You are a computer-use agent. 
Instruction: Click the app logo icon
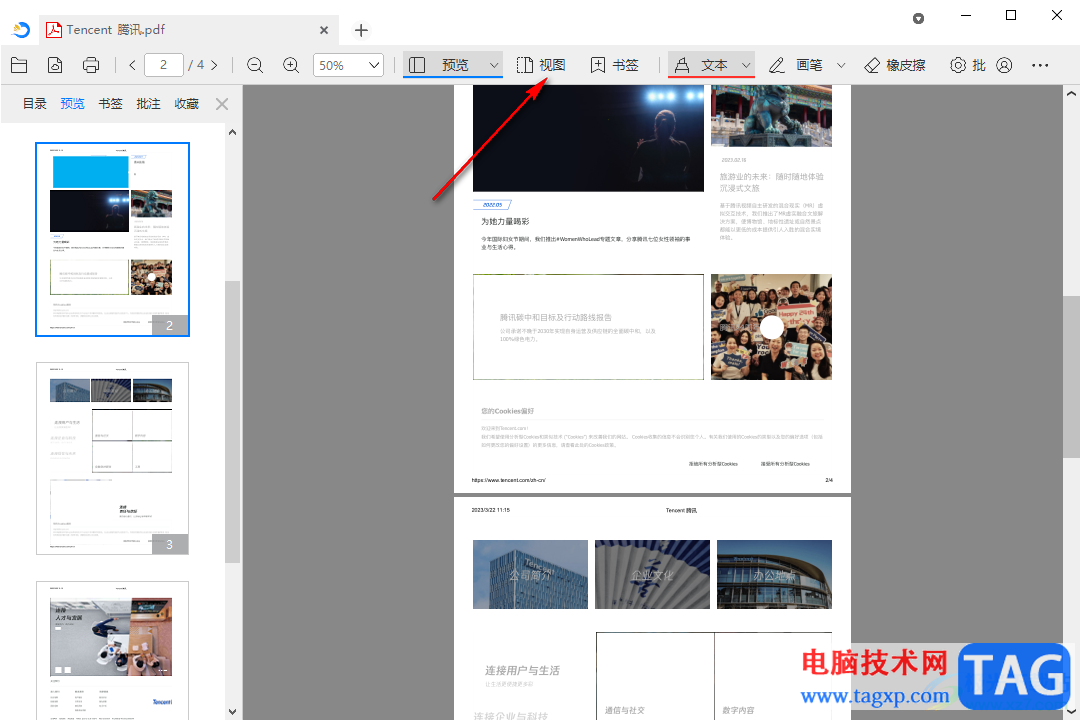(x=21, y=30)
